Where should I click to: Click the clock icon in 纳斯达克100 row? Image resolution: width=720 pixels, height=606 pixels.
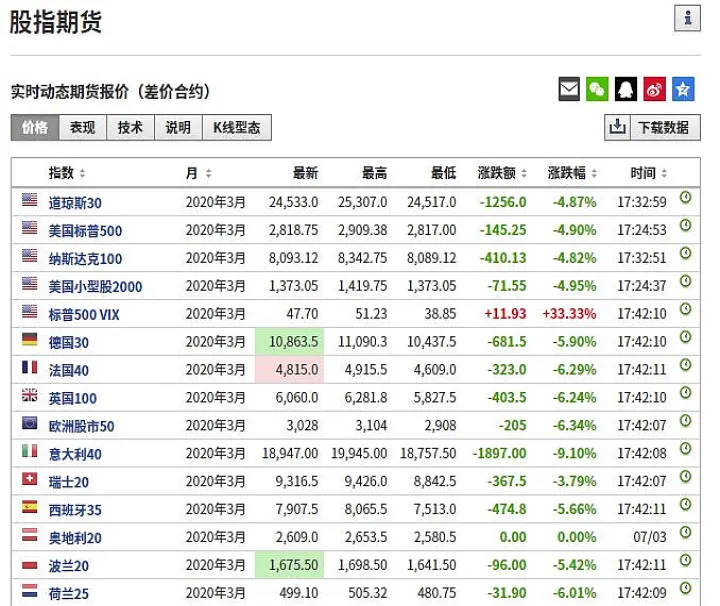tap(686, 253)
